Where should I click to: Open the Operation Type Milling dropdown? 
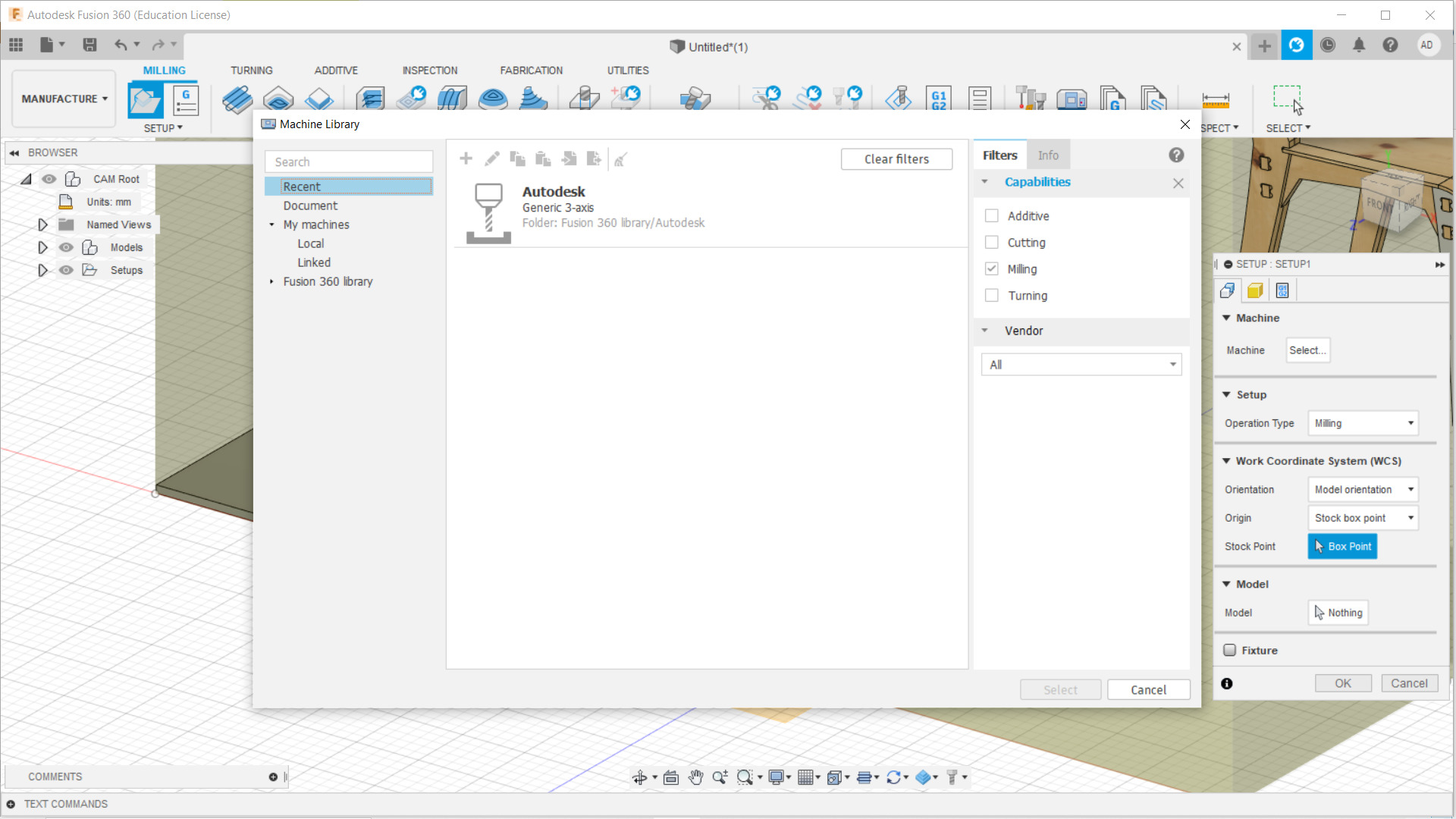[1363, 424]
